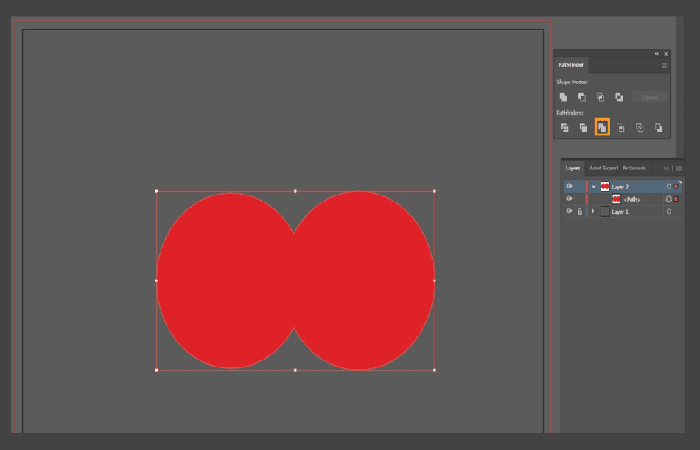Click top-left bounding box handle
This screenshot has height=450, width=700.
click(x=156, y=191)
